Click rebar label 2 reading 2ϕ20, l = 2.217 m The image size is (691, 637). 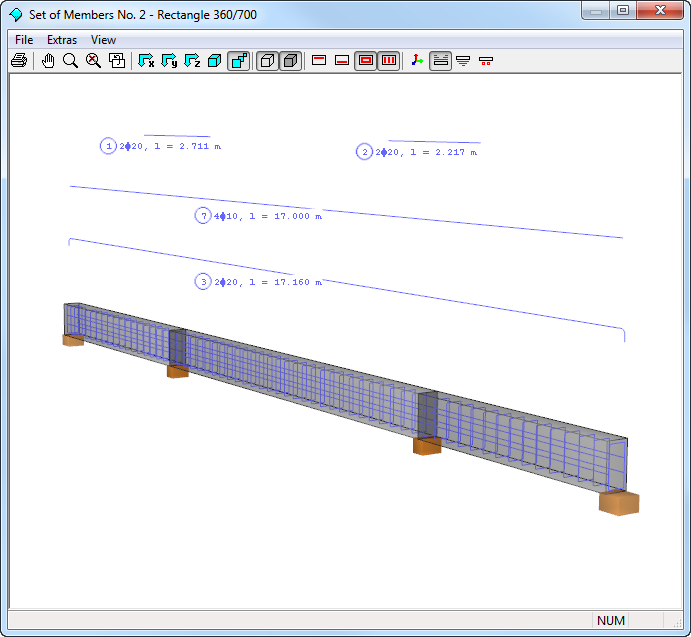coord(416,152)
